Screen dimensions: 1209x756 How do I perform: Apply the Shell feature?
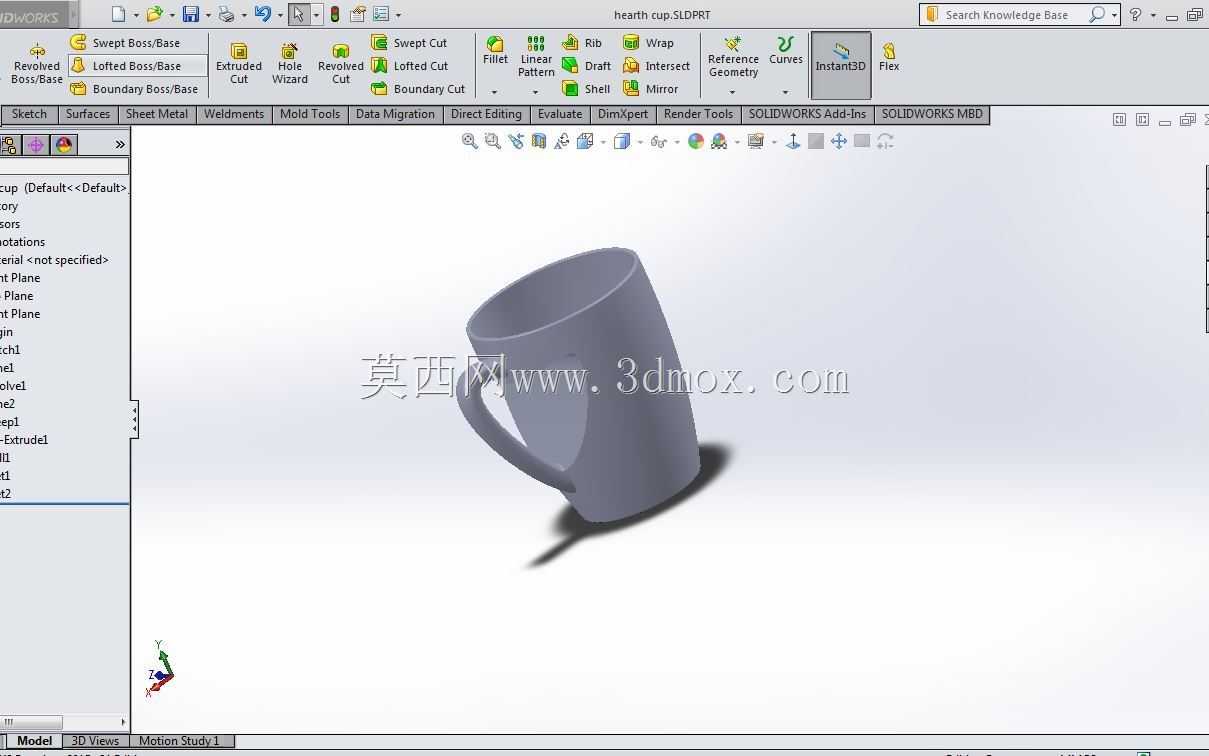tap(586, 89)
